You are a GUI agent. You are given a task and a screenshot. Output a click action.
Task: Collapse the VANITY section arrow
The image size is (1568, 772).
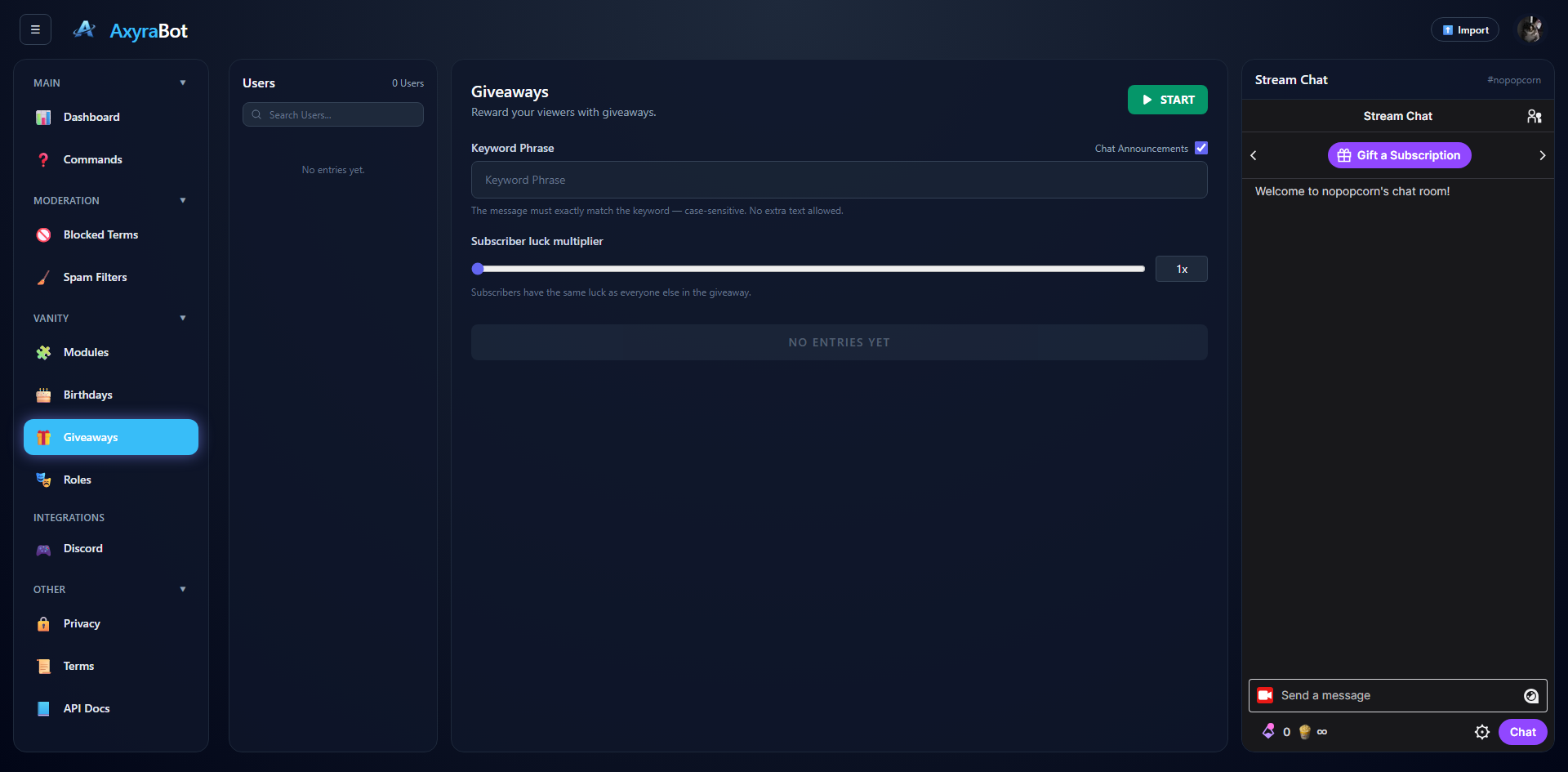pos(183,318)
